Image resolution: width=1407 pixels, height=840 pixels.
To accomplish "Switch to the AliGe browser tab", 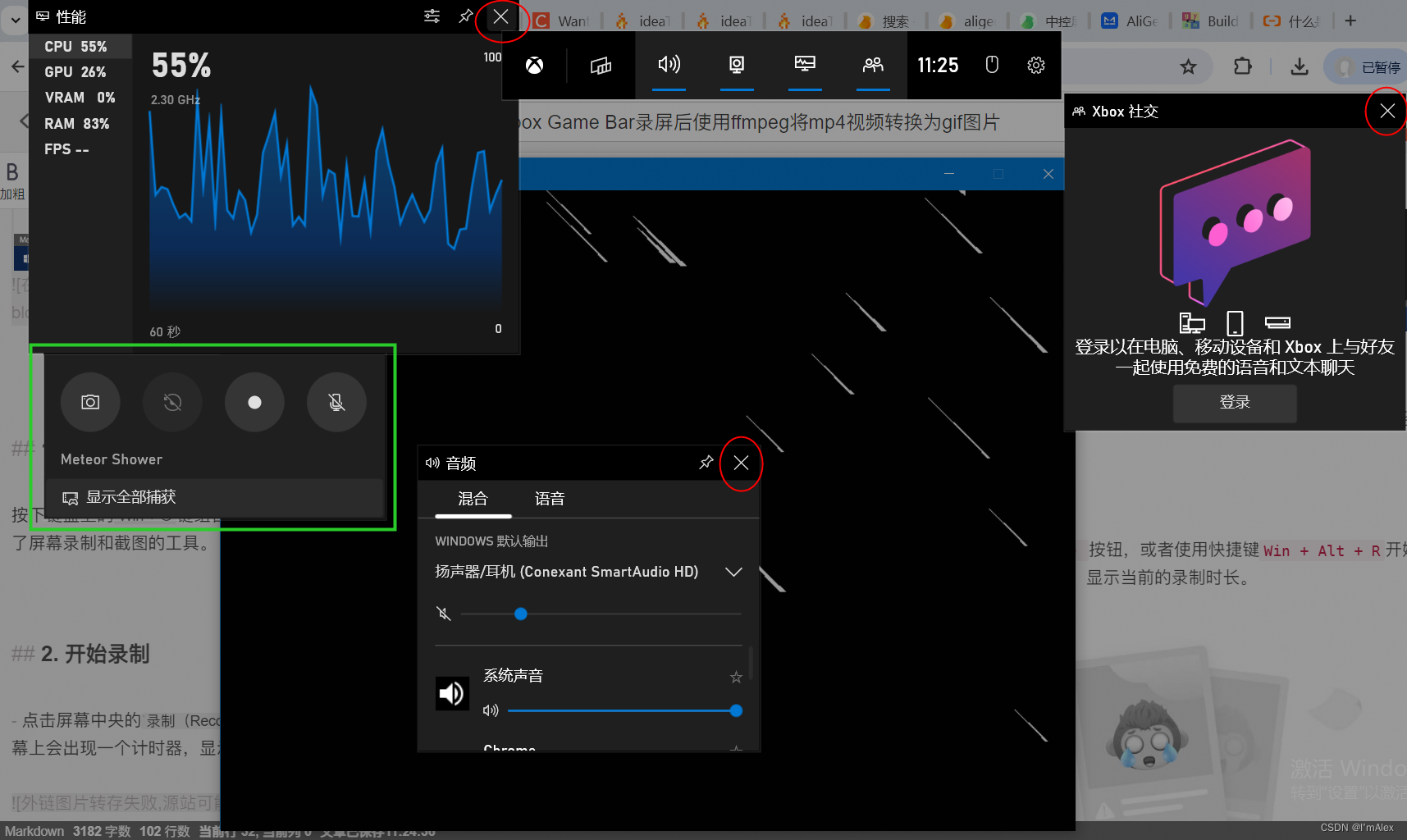I will coord(1131,21).
